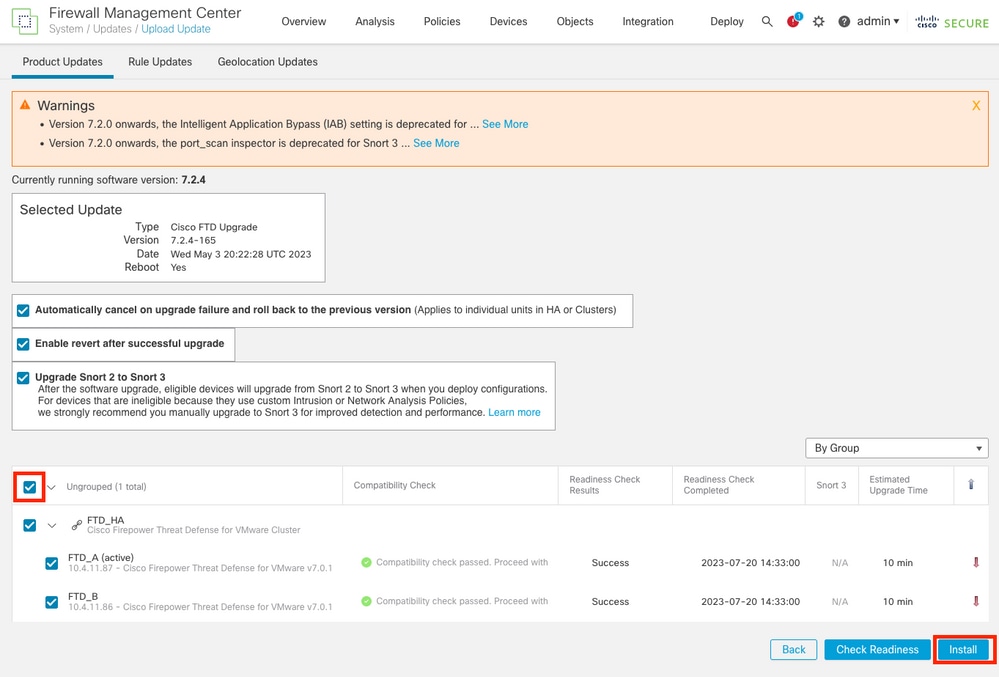Open the admin user dropdown
The image size is (999, 677).
(877, 21)
